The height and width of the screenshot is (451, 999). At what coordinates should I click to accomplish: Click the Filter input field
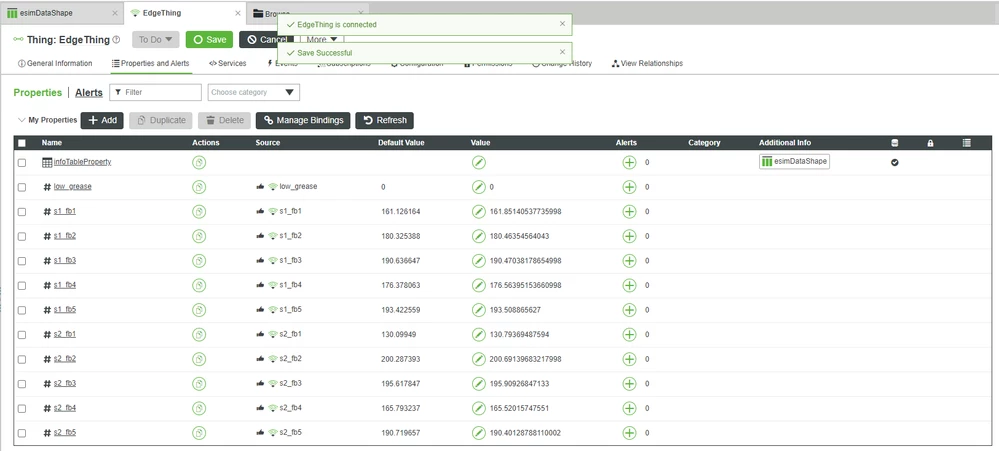(x=155, y=92)
